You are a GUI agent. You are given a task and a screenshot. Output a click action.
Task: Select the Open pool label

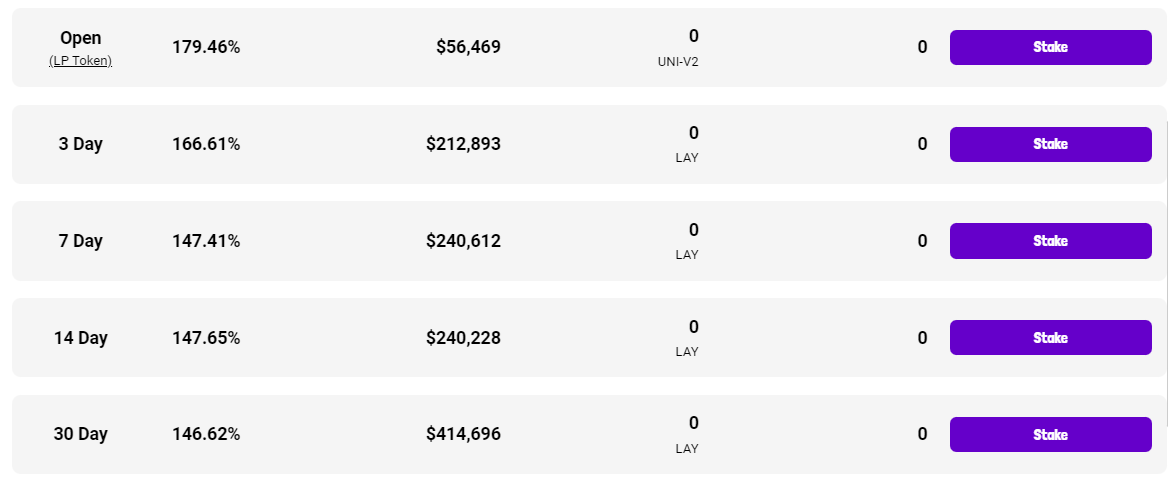tap(80, 38)
